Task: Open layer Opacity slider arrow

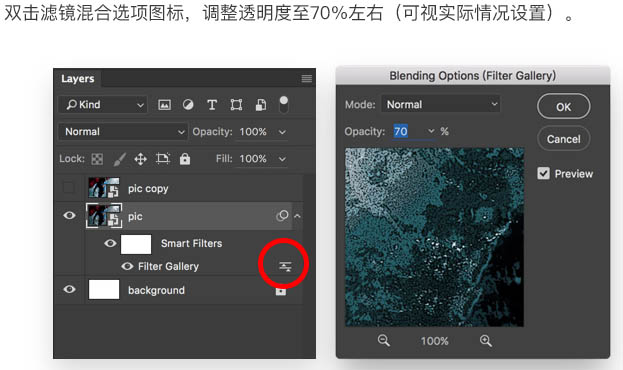Action: tap(282, 132)
